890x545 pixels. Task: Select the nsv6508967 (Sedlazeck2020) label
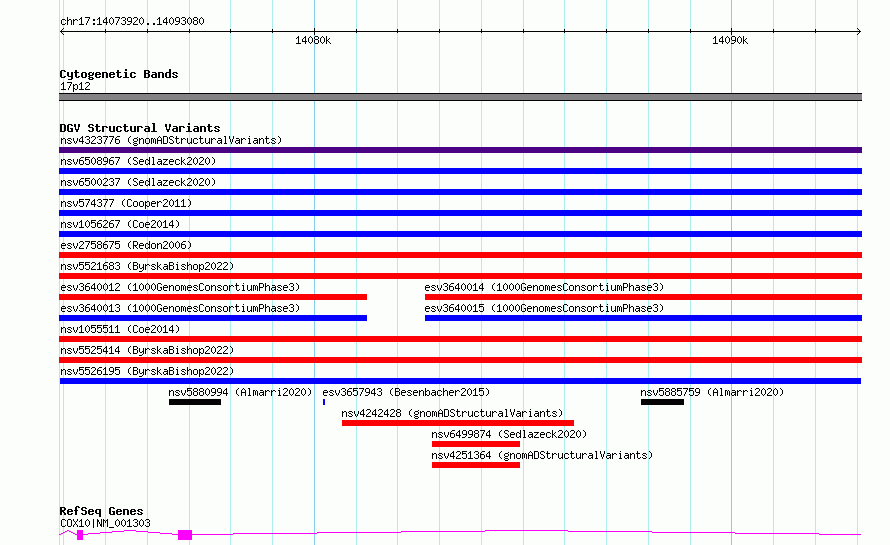138,161
